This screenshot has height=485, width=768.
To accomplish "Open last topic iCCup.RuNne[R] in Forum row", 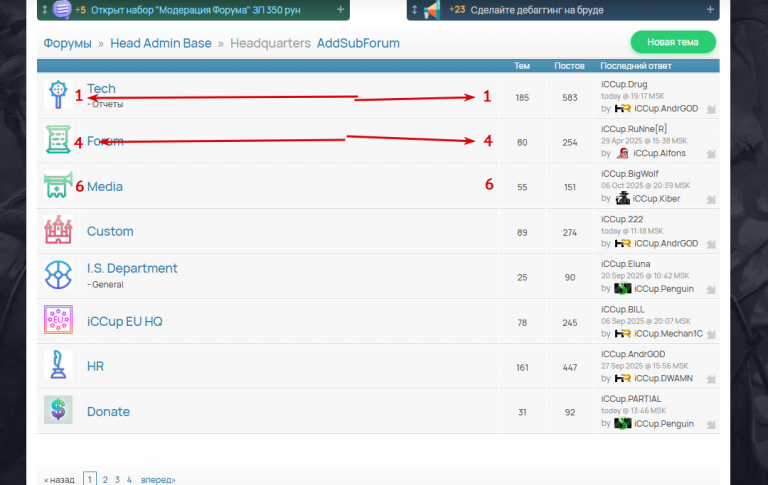I will [634, 129].
